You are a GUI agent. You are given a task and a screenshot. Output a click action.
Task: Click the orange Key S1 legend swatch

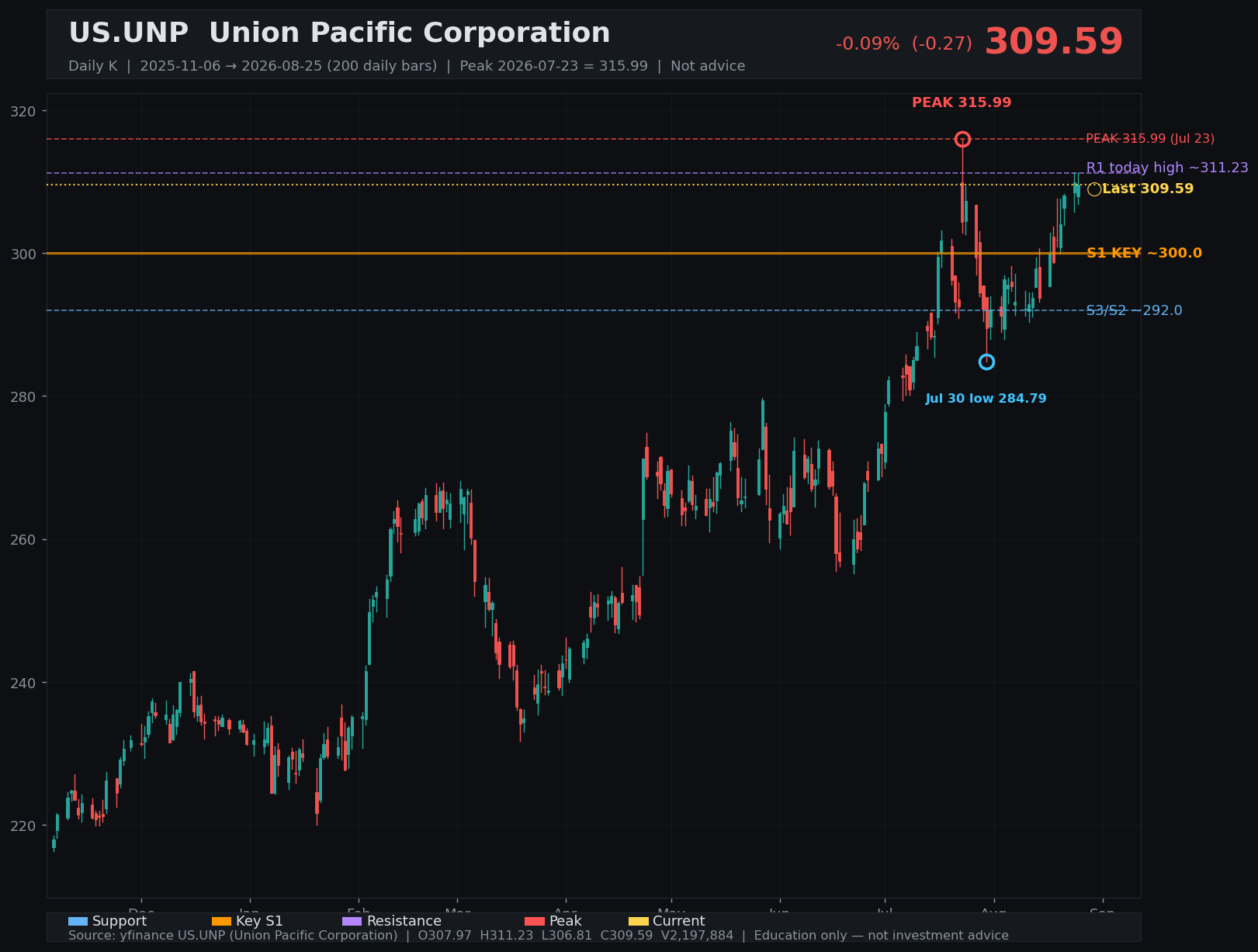221,922
